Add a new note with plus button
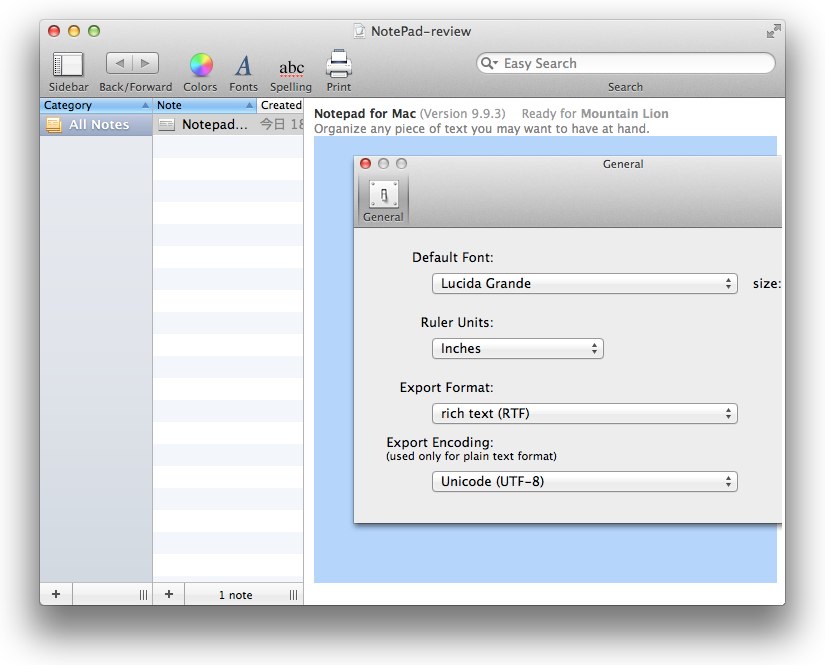This screenshot has width=825, height=665. pyautogui.click(x=169, y=594)
